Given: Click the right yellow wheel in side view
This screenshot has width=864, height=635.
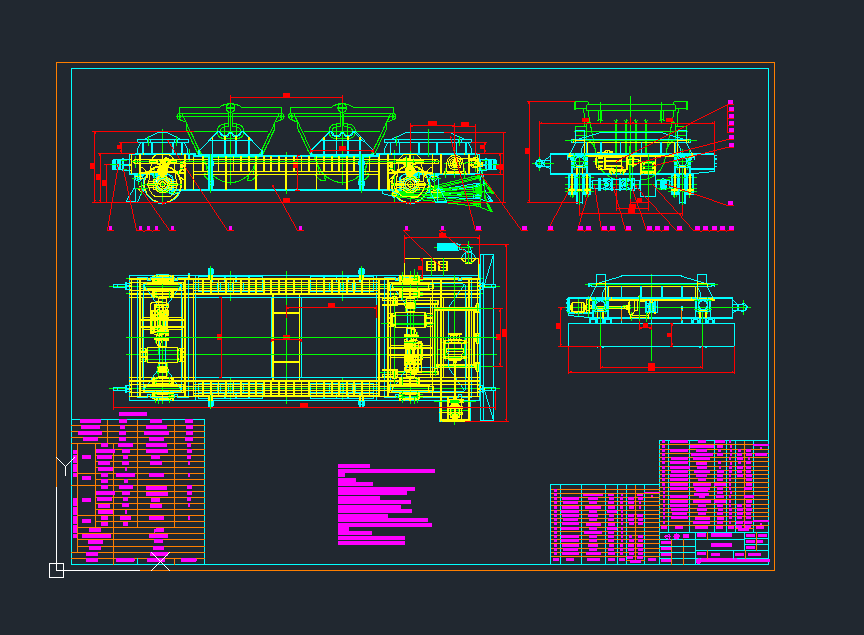Looking at the screenshot, I should [x=409, y=184].
